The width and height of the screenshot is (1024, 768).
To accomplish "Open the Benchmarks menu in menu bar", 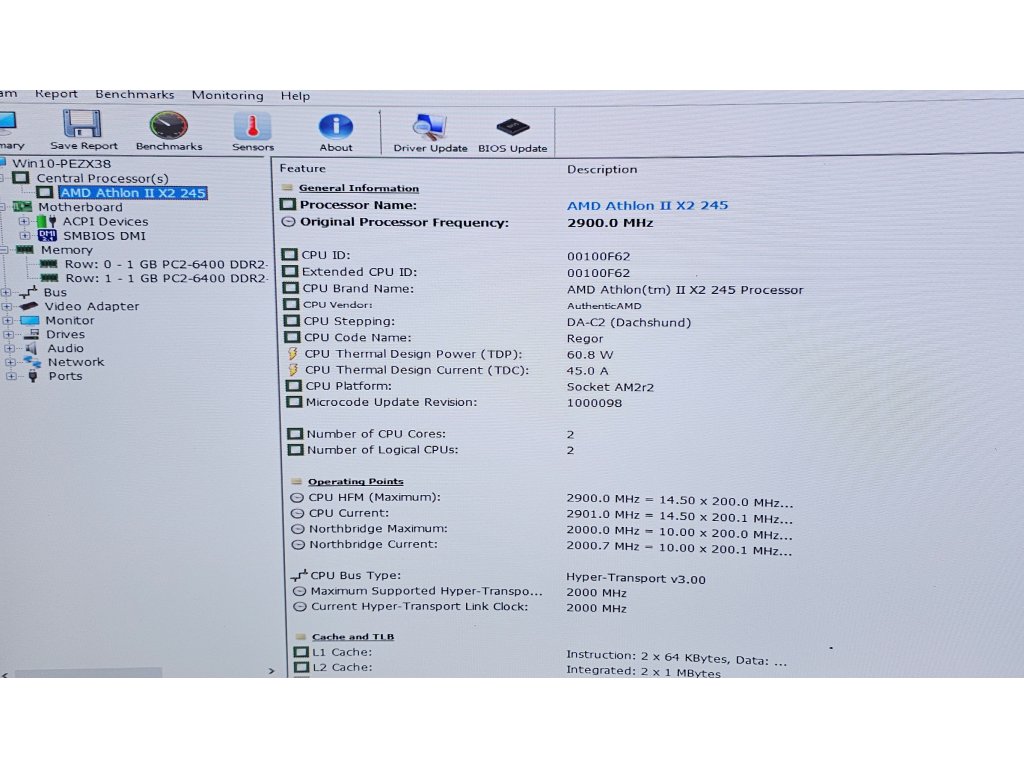I will coord(135,95).
